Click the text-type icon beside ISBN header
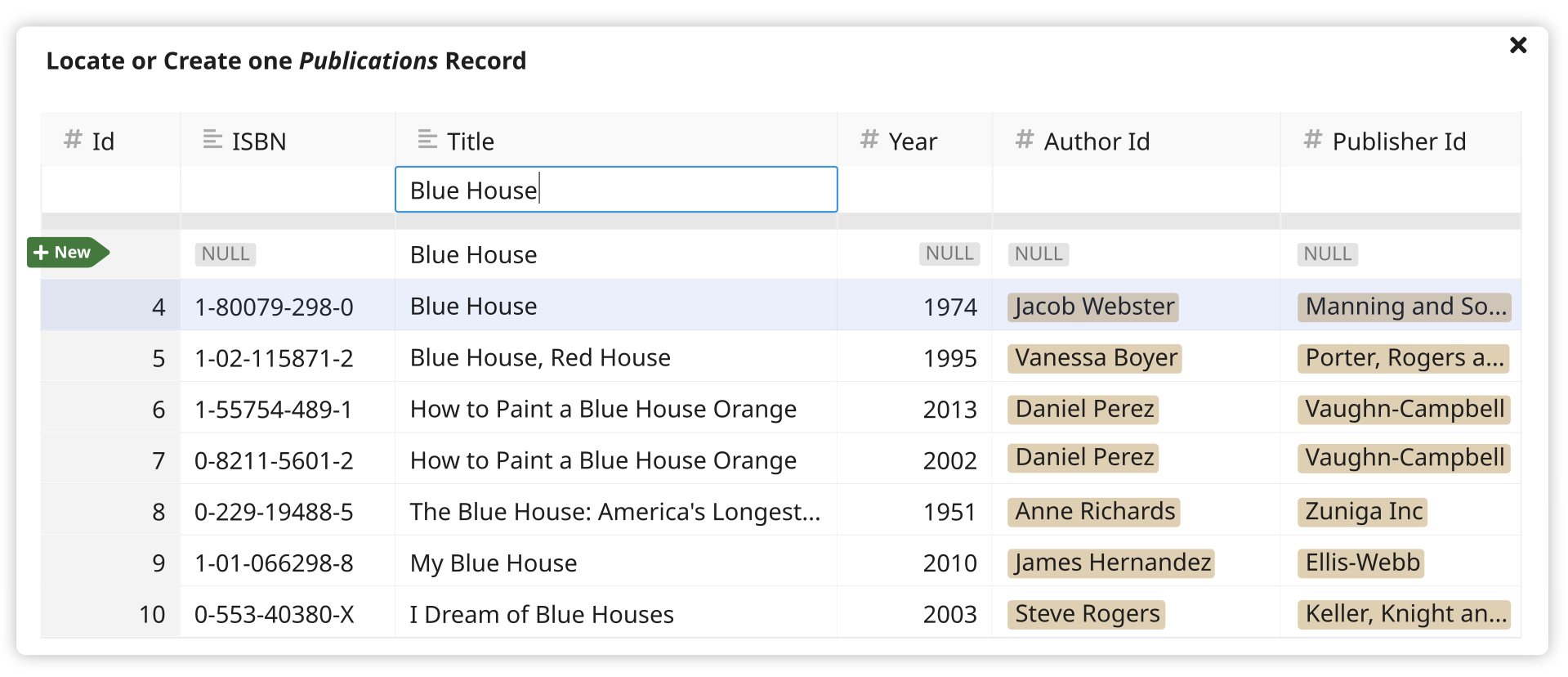The width and height of the screenshot is (1568, 677). coord(212,139)
